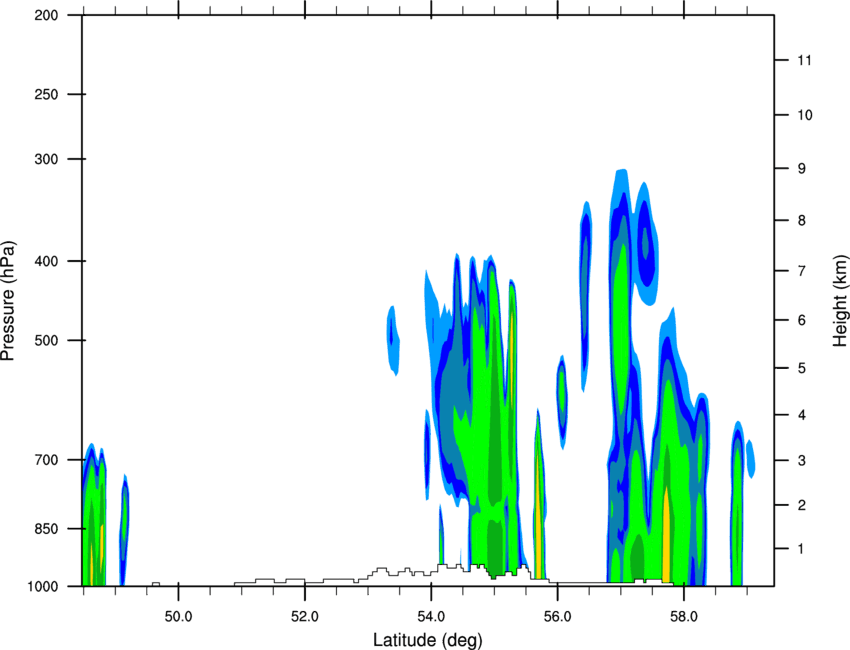
Task: Click the 400 pressure tick label
Action: tap(46, 261)
